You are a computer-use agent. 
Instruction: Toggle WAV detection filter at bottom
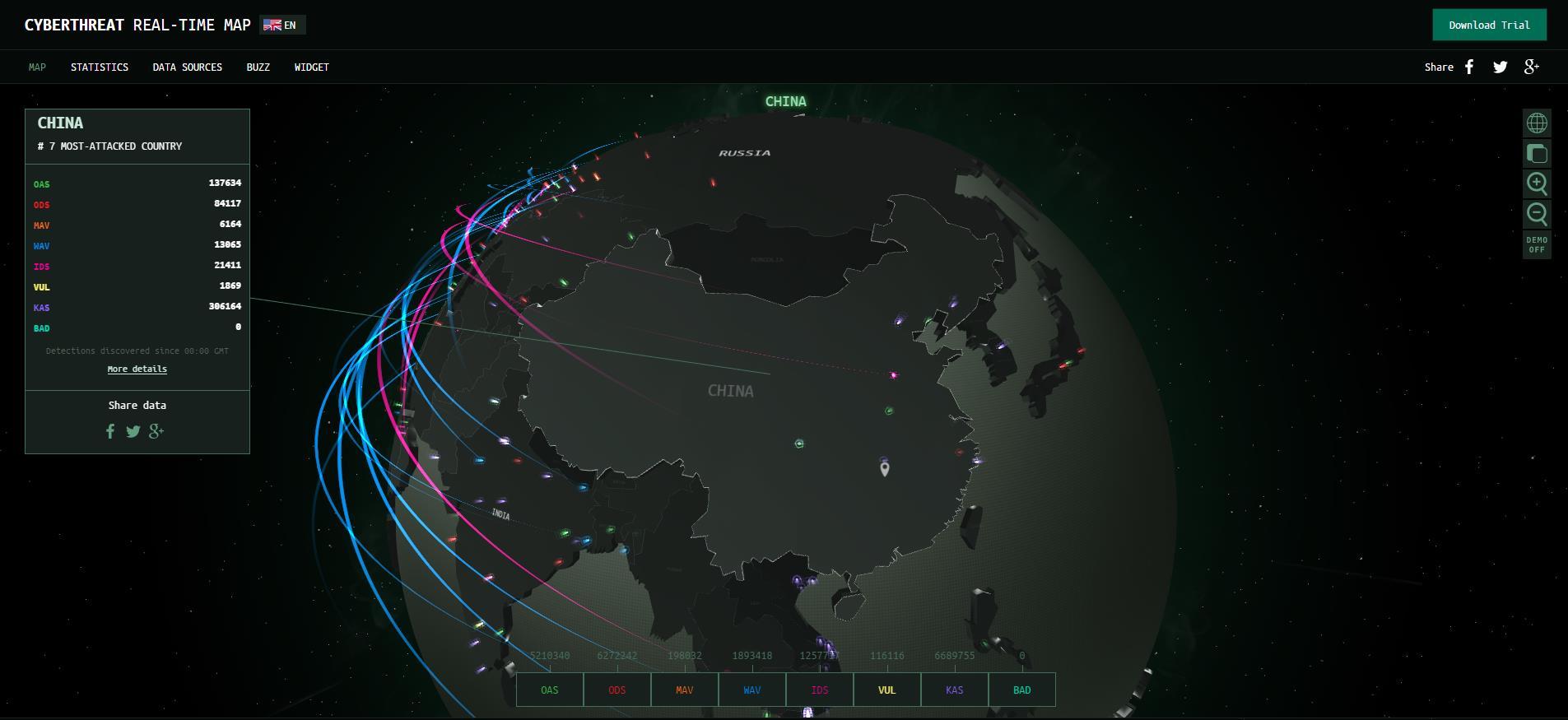pos(752,690)
